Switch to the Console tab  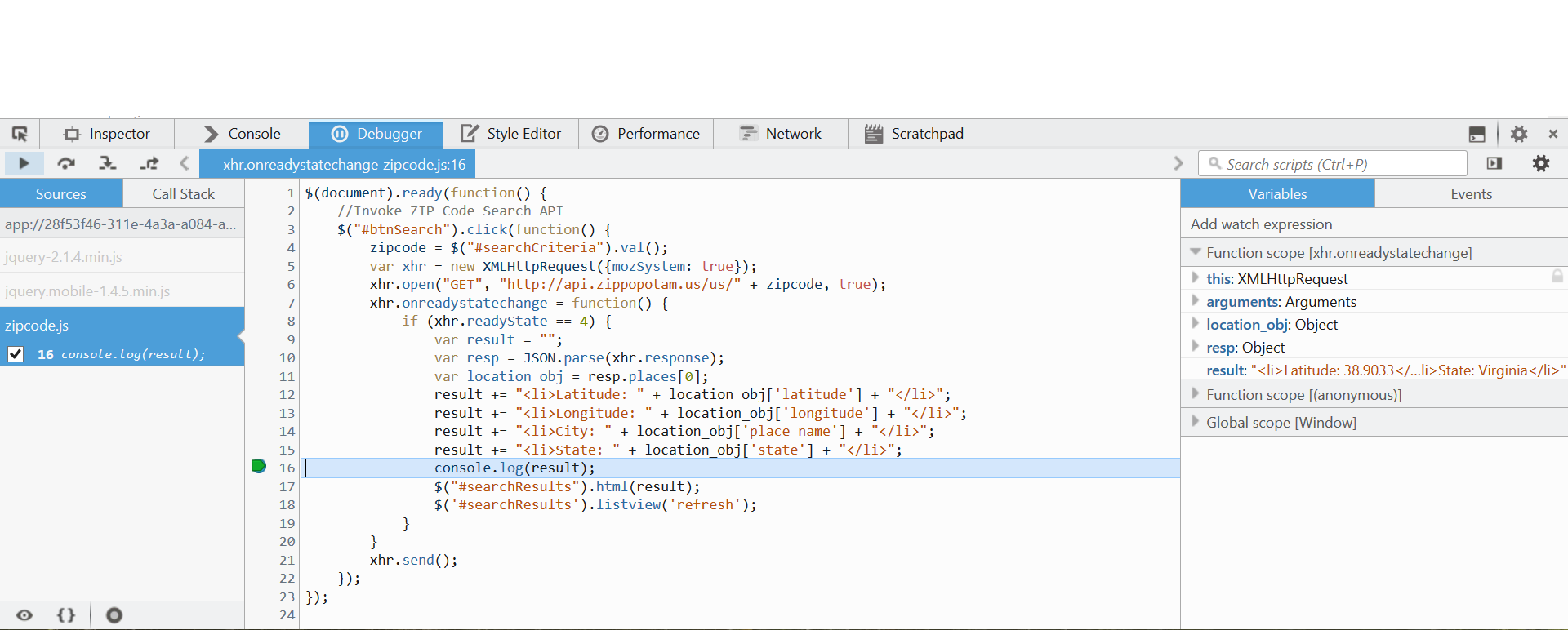[x=242, y=134]
